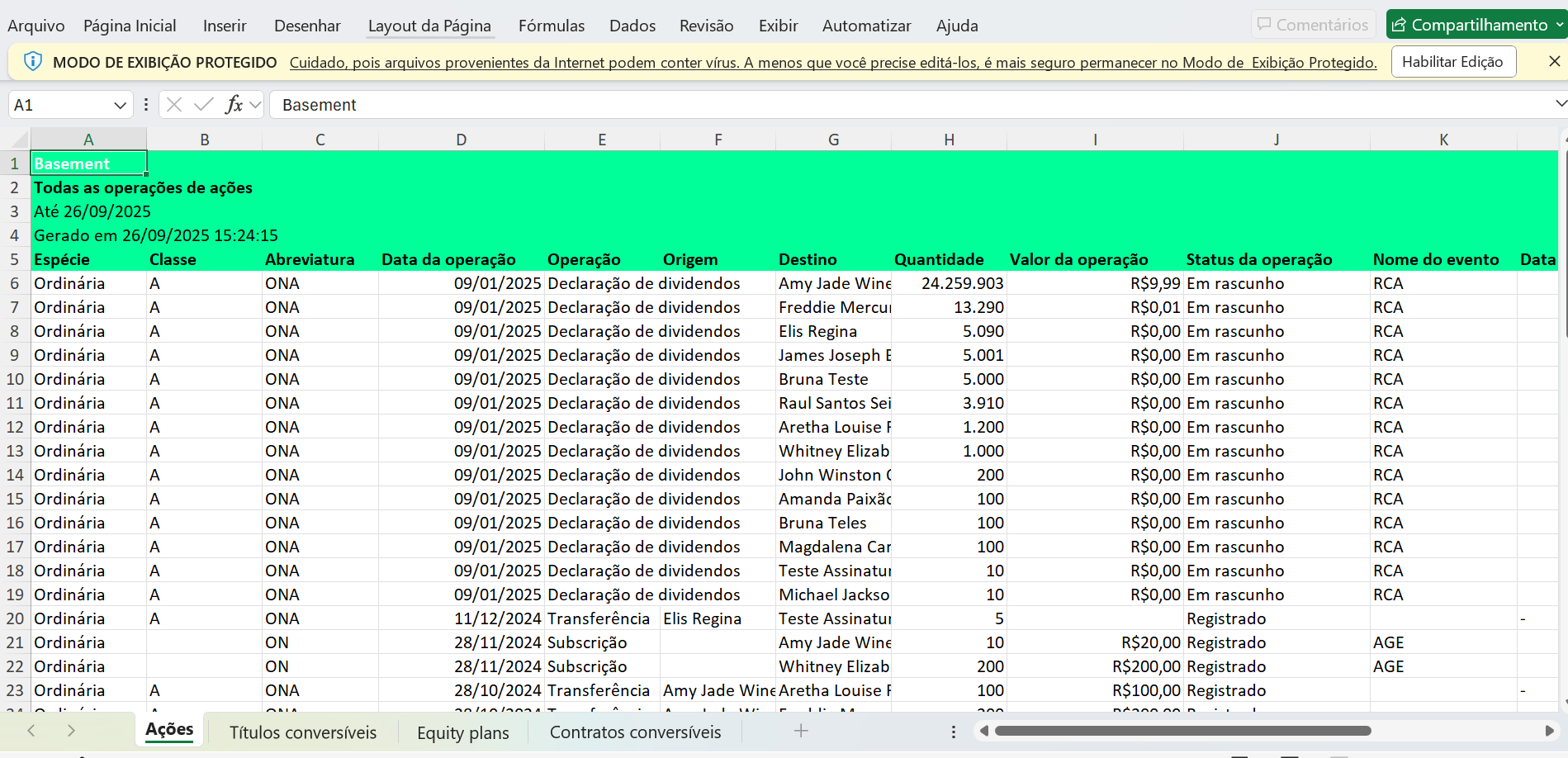Close the Protected View warning bar
This screenshot has width=1568, height=758.
click(x=1554, y=61)
